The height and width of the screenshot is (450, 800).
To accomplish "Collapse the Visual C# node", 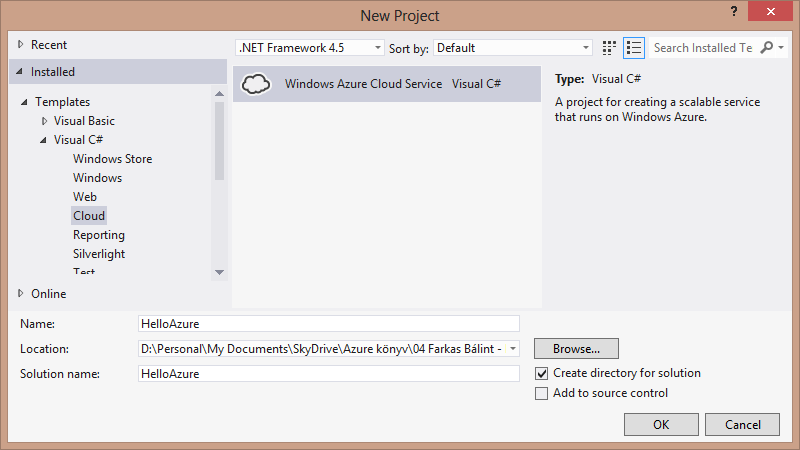I will point(43,140).
